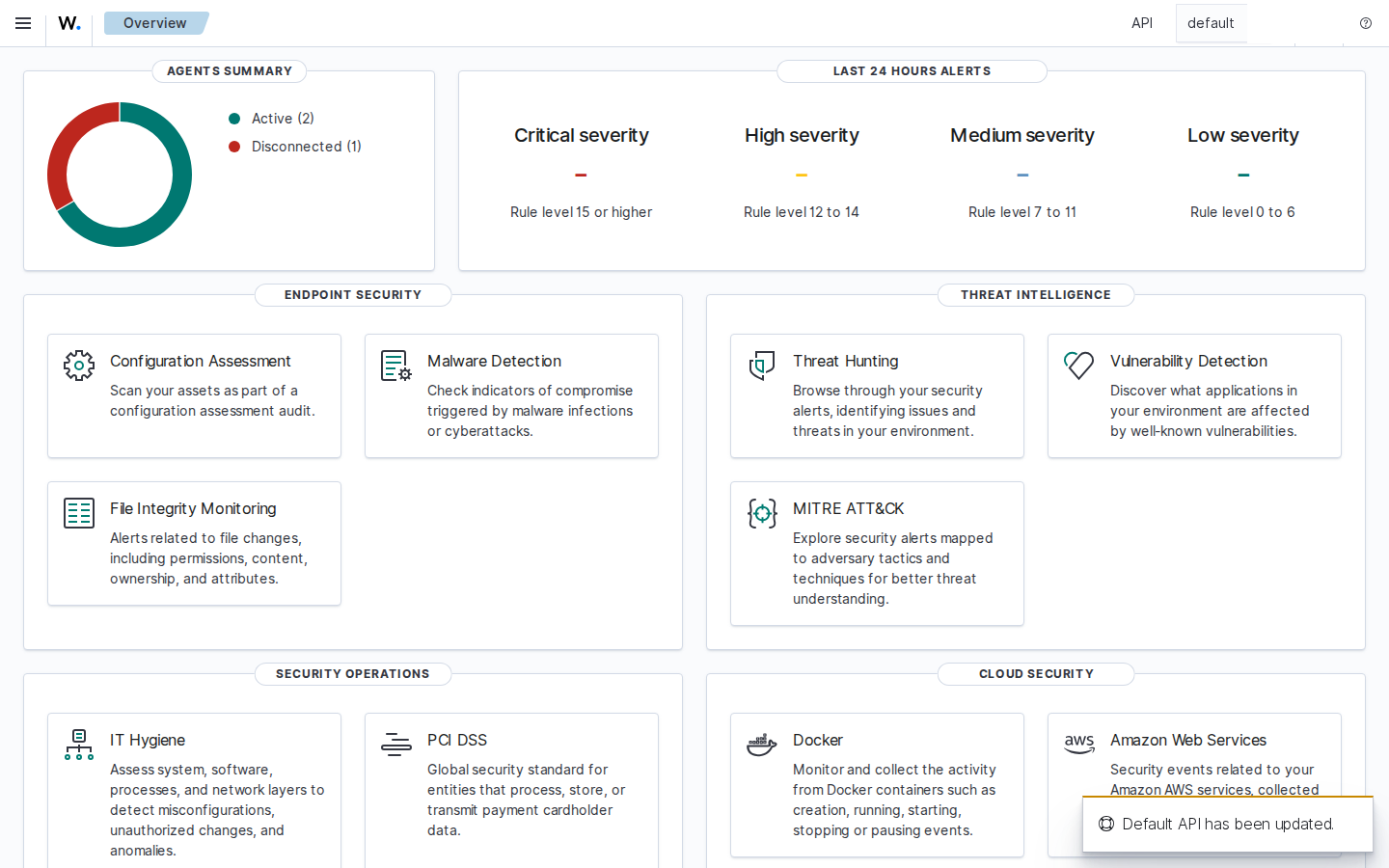Screen dimensions: 1389x868
Task: Open the Configuration Assessment card title
Action: [201, 361]
